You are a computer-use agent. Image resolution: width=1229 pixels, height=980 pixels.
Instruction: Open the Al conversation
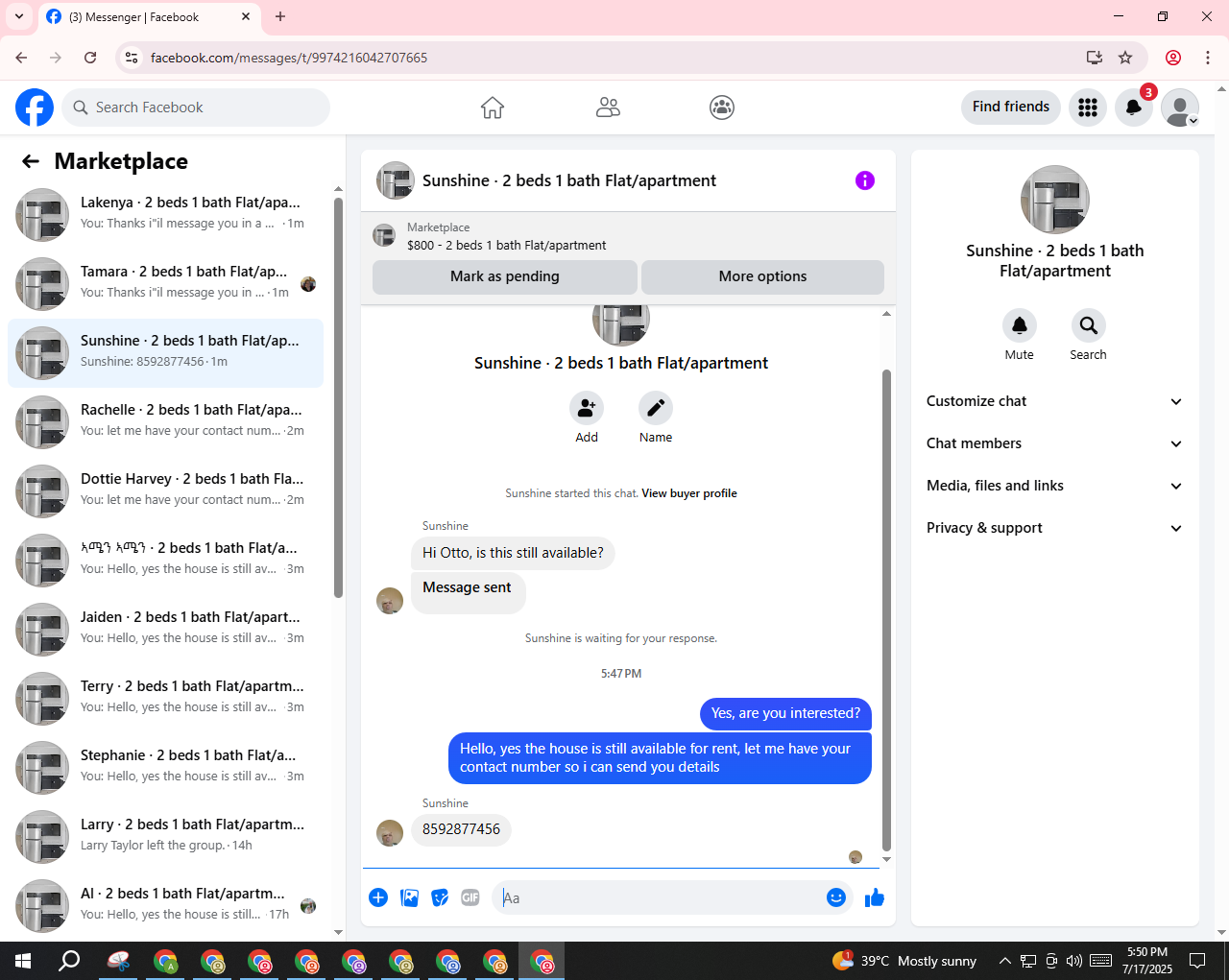pyautogui.click(x=165, y=906)
